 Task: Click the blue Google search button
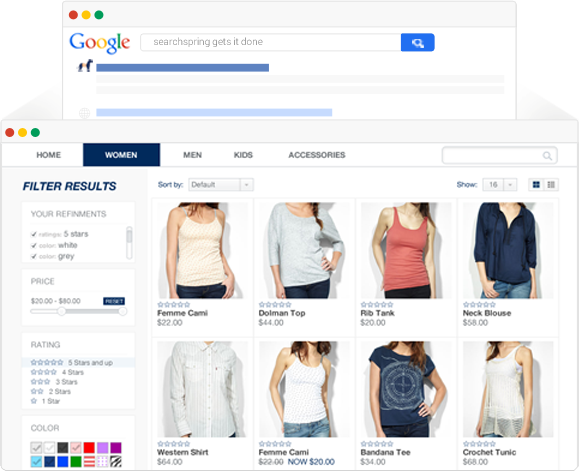(x=417, y=42)
